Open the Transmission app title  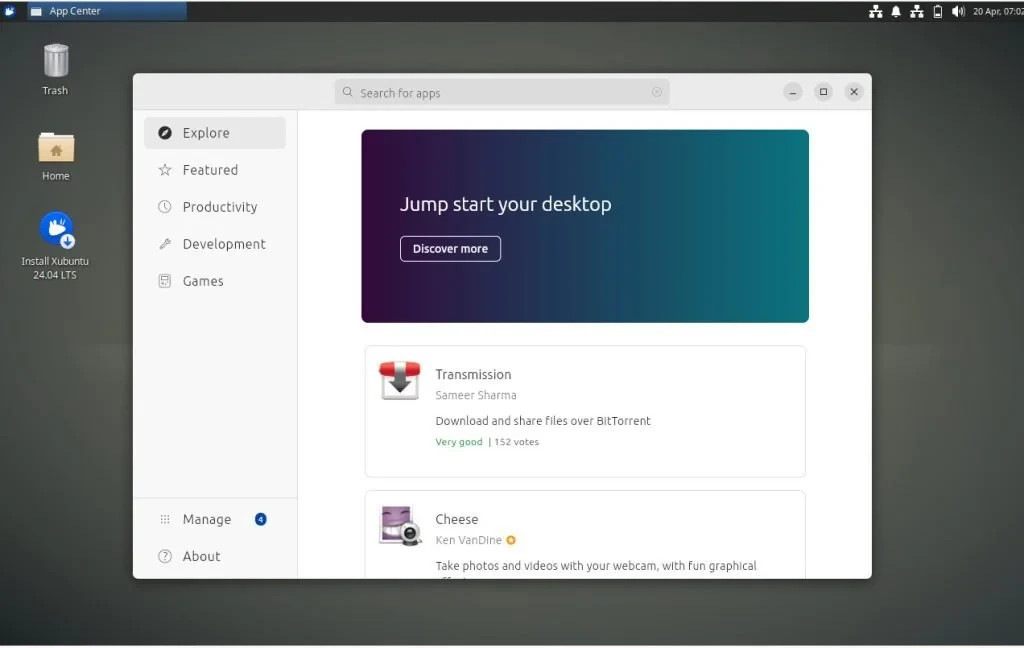[473, 374]
